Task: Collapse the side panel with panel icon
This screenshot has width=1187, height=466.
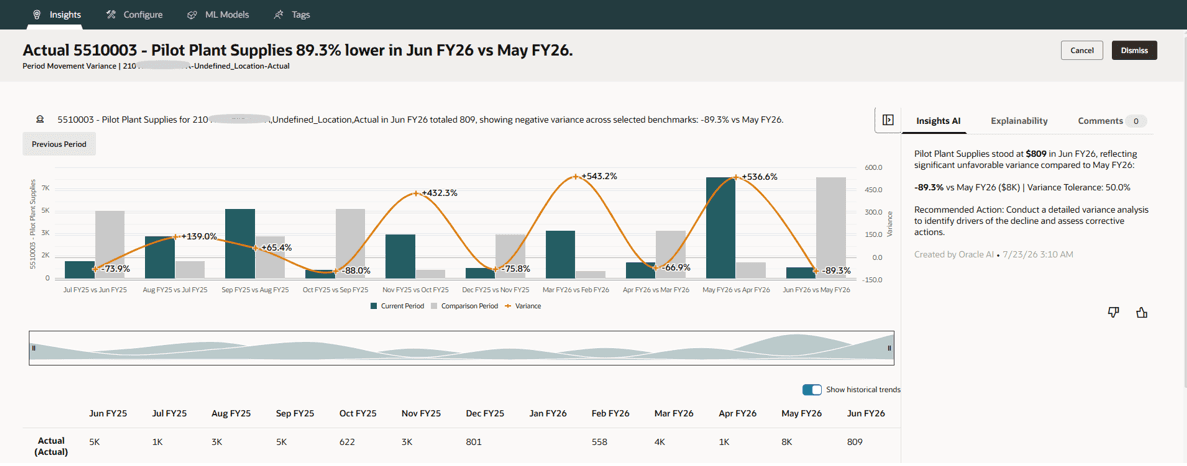Action: click(888, 120)
